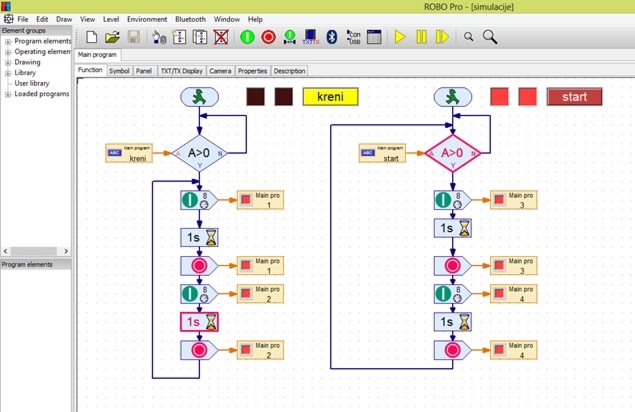Viewport: 635px width, 412px height.
Task: Start program in online mode (green button)
Action: [247, 37]
